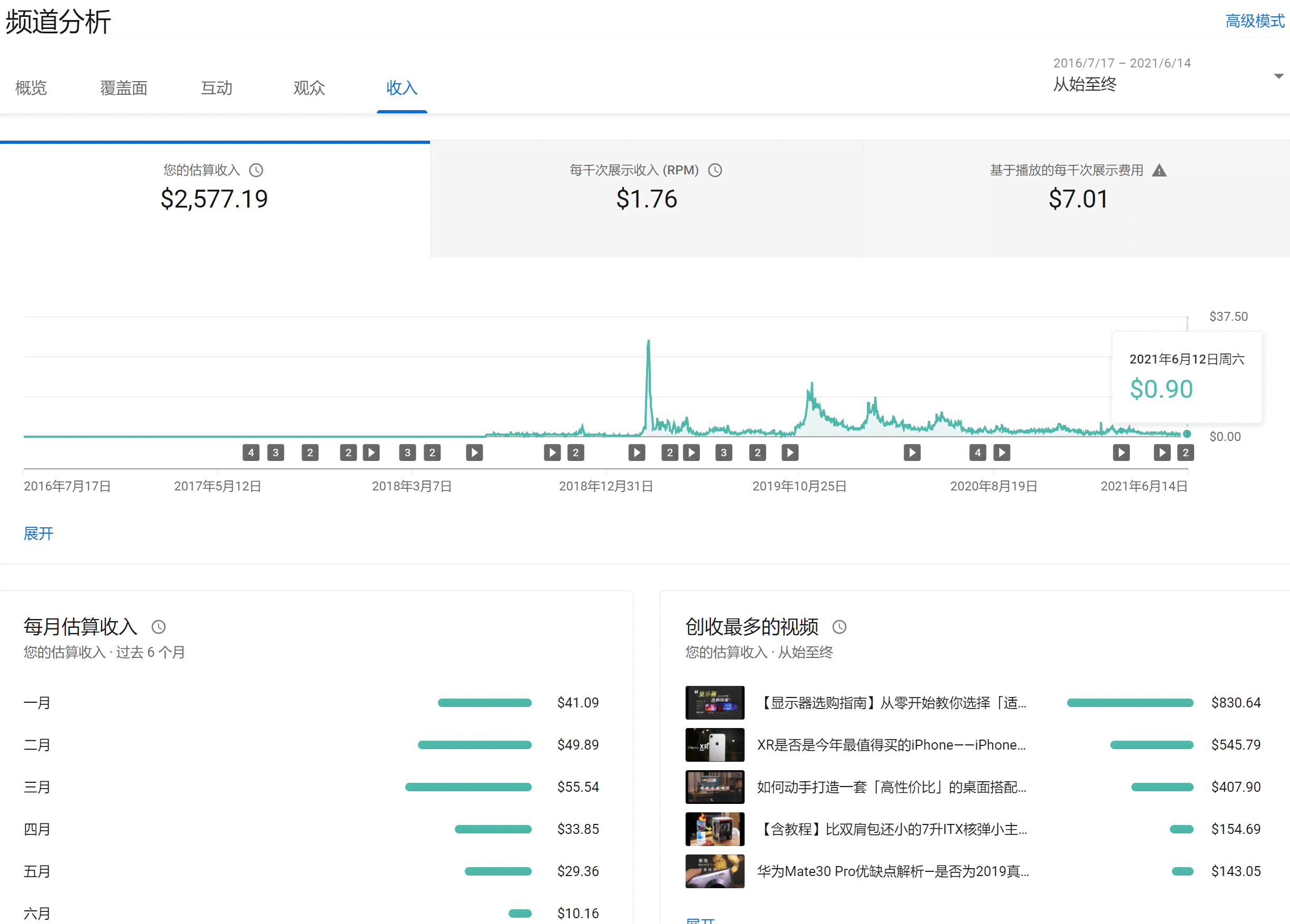Open video title 【含教程】比双肩包还小的7升ITX

pos(892,829)
